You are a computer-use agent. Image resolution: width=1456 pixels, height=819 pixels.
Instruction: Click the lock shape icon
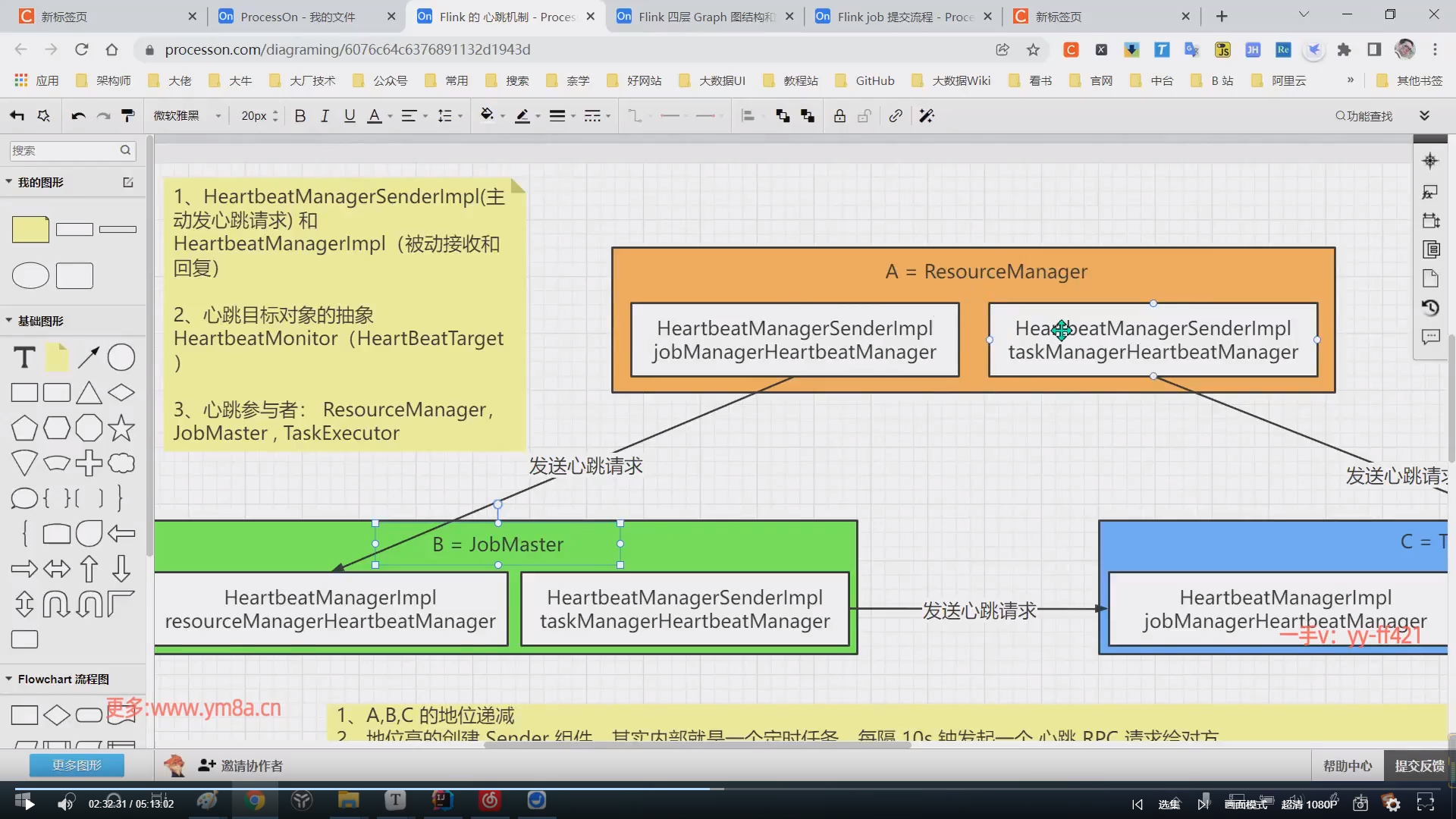839,116
